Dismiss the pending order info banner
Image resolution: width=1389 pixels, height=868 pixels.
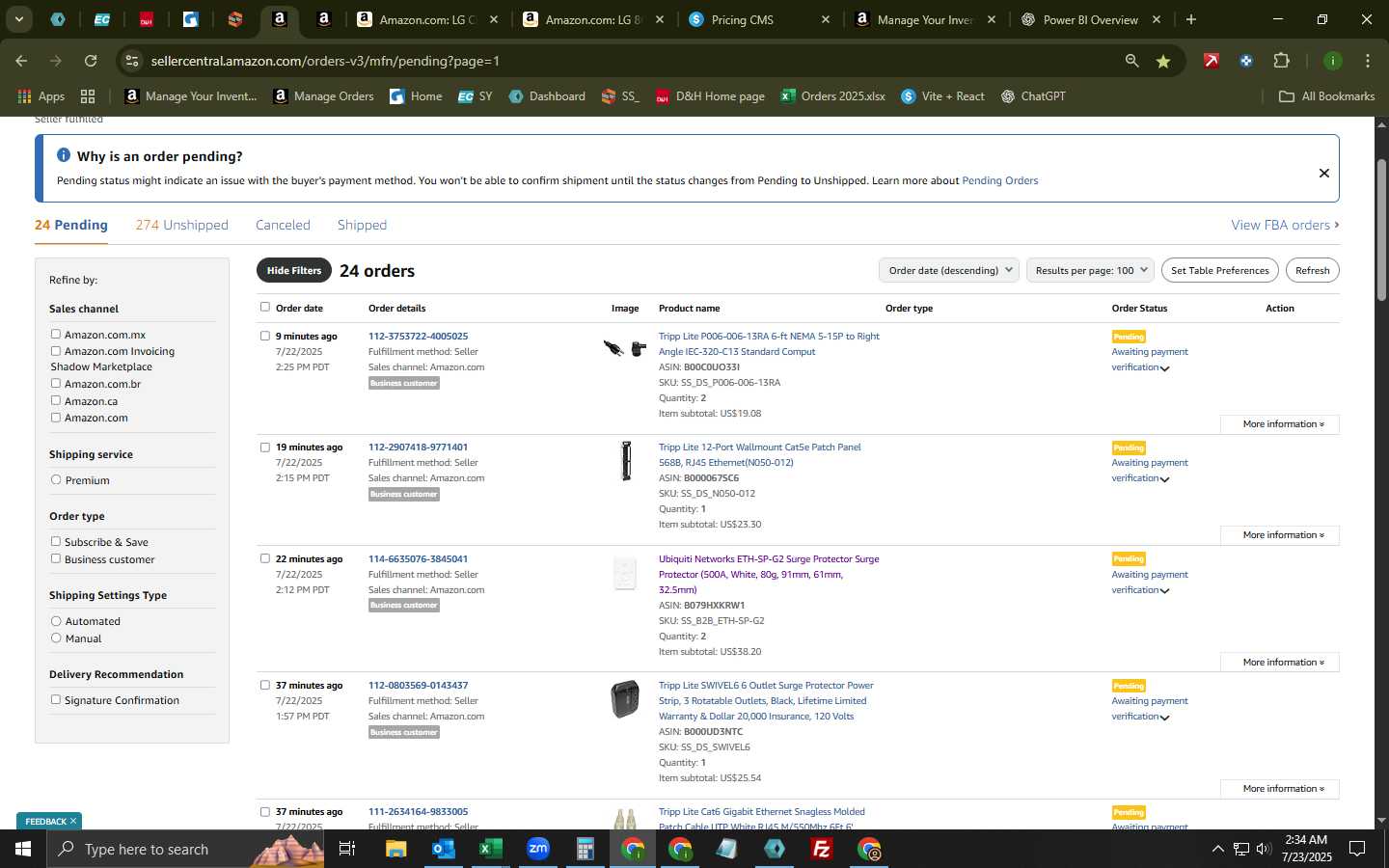[1323, 173]
